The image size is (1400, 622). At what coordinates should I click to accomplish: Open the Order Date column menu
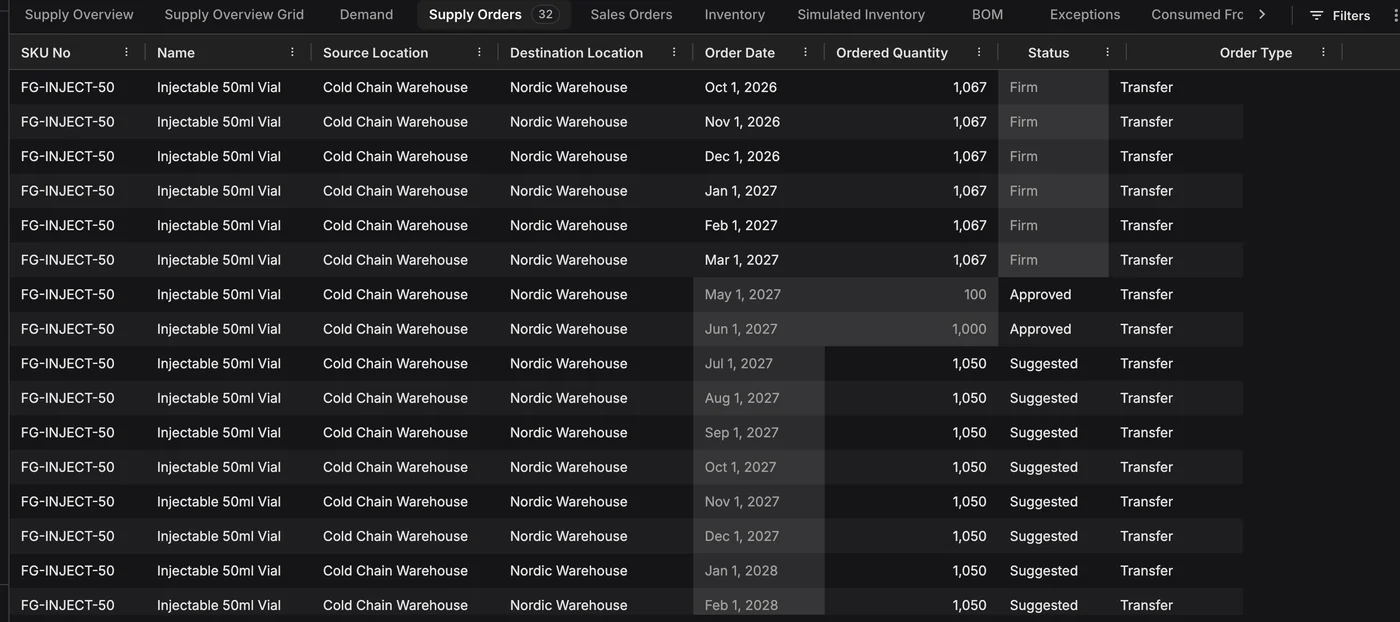805,52
